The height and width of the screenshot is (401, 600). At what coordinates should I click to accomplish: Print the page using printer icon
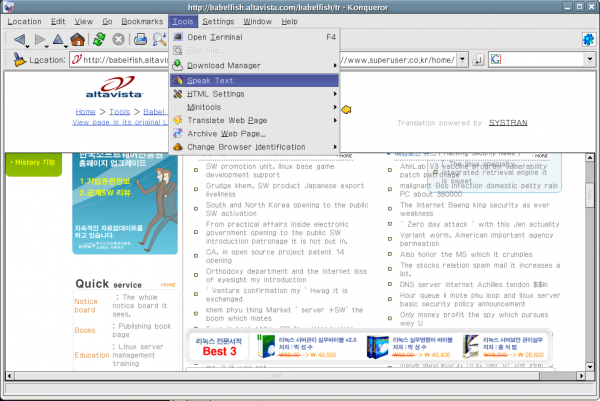(x=140, y=39)
